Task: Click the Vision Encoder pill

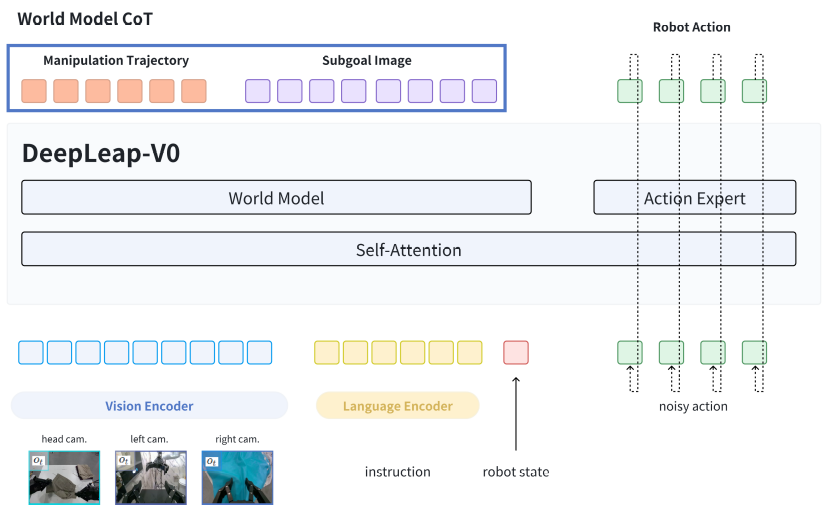Action: pyautogui.click(x=149, y=406)
